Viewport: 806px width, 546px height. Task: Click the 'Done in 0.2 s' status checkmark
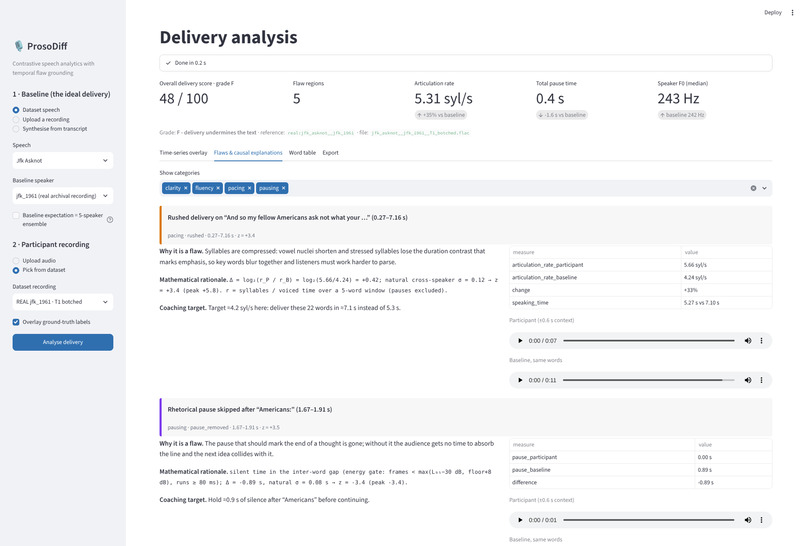click(x=168, y=63)
